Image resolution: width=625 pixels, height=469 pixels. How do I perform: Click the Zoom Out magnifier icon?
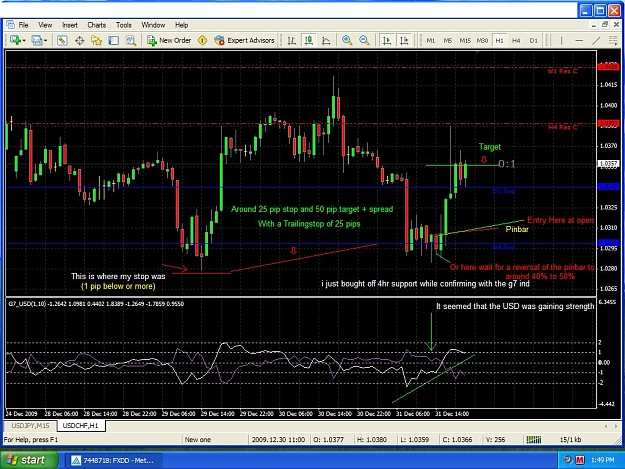coord(364,40)
